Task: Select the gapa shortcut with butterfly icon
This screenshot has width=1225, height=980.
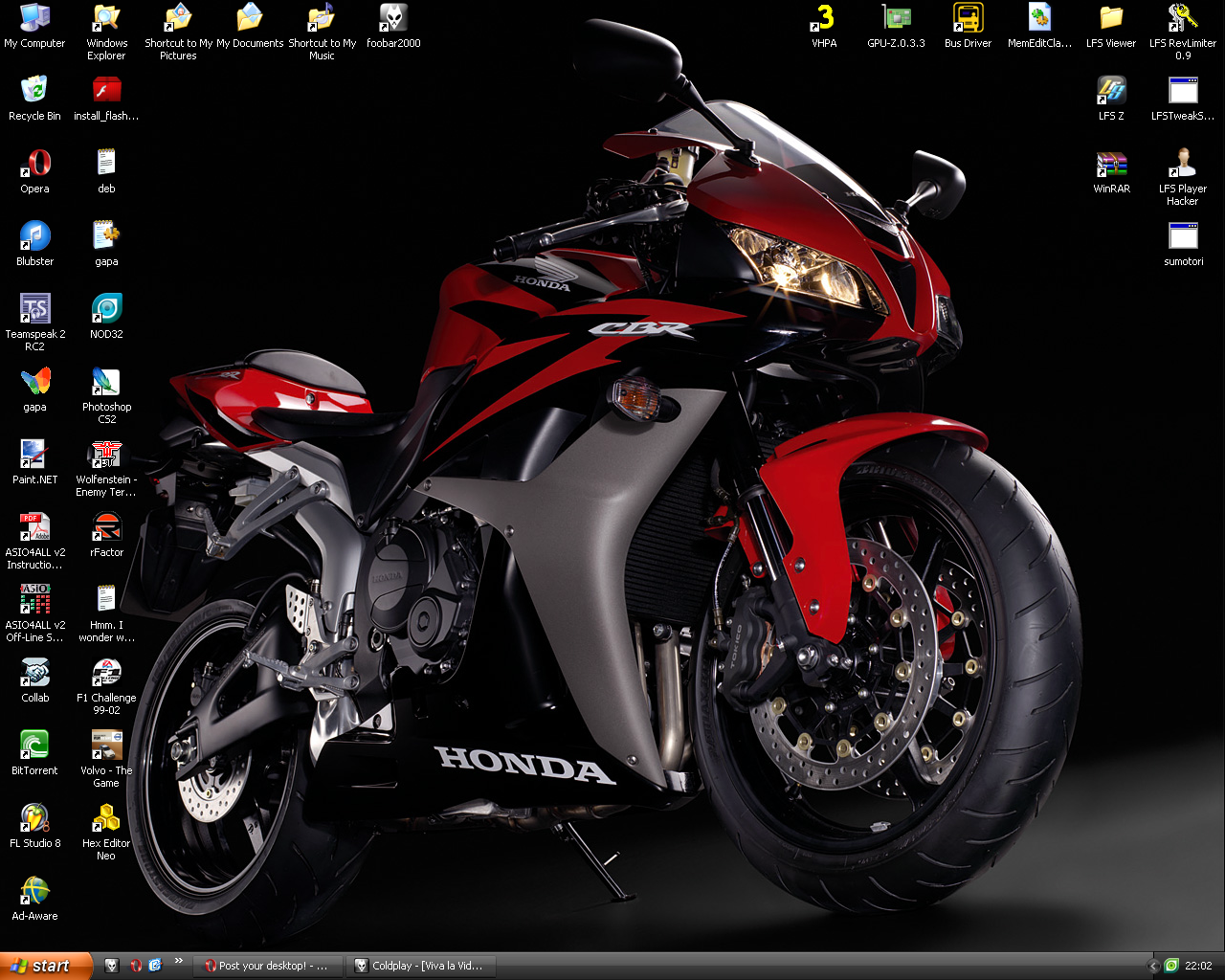Action: pyautogui.click(x=34, y=390)
